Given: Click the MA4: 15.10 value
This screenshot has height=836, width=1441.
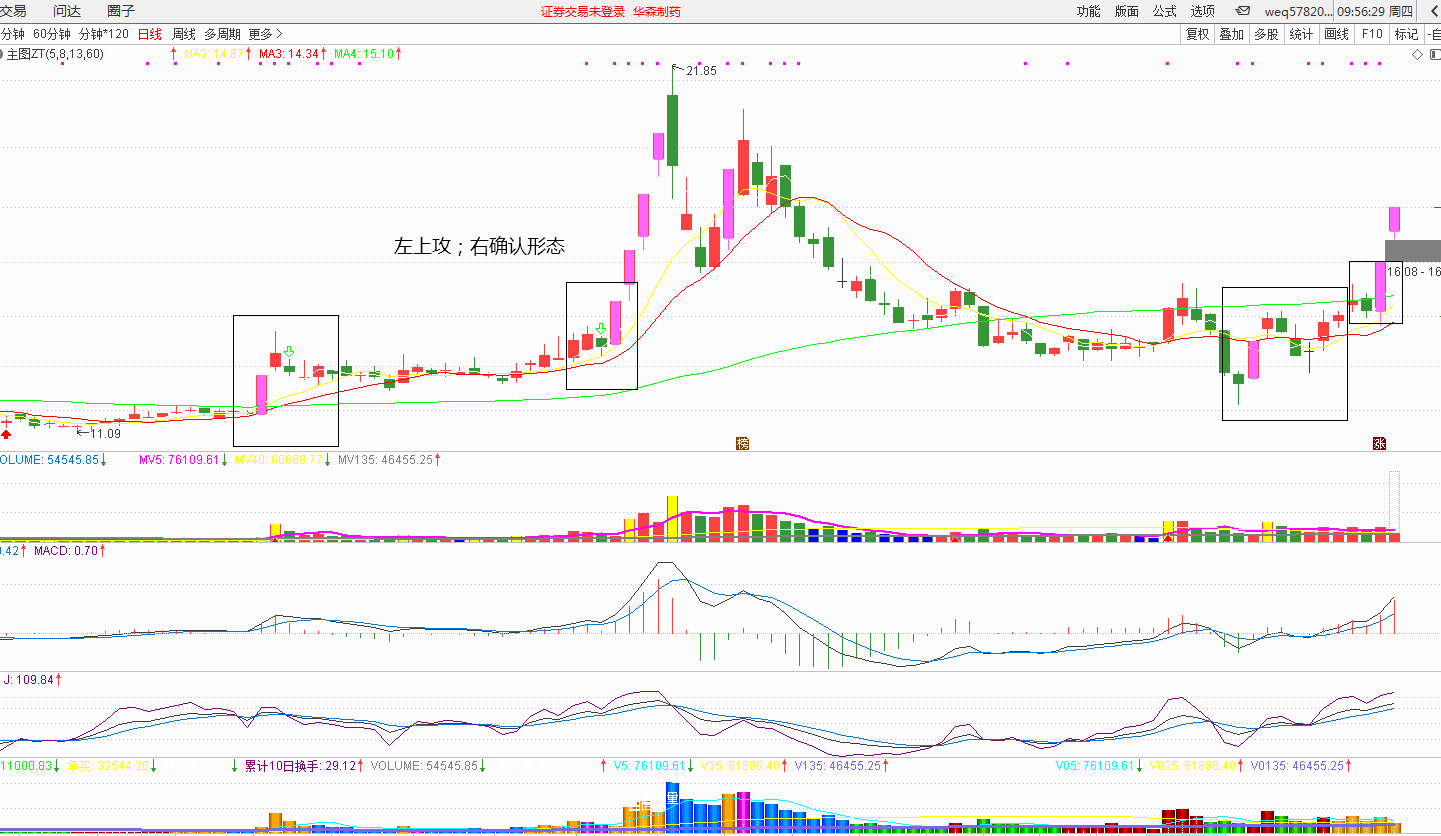Looking at the screenshot, I should pyautogui.click(x=364, y=54).
